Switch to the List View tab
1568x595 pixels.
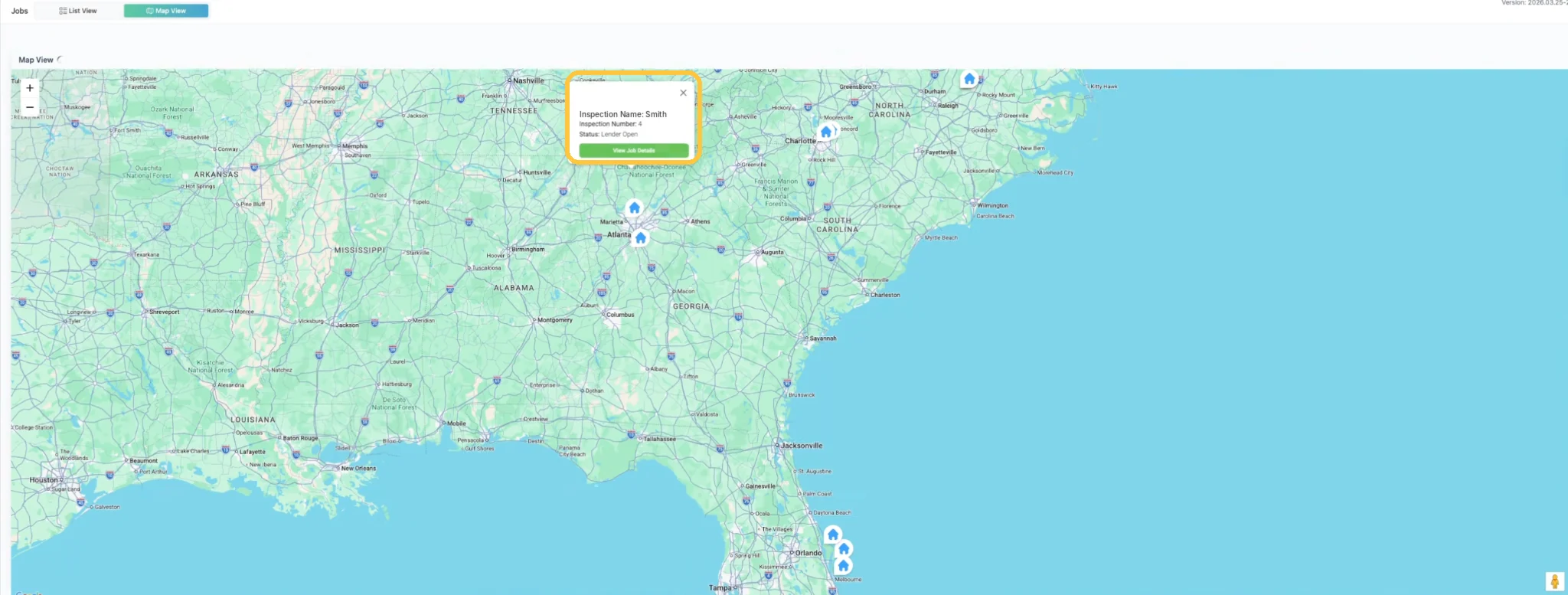click(x=78, y=11)
